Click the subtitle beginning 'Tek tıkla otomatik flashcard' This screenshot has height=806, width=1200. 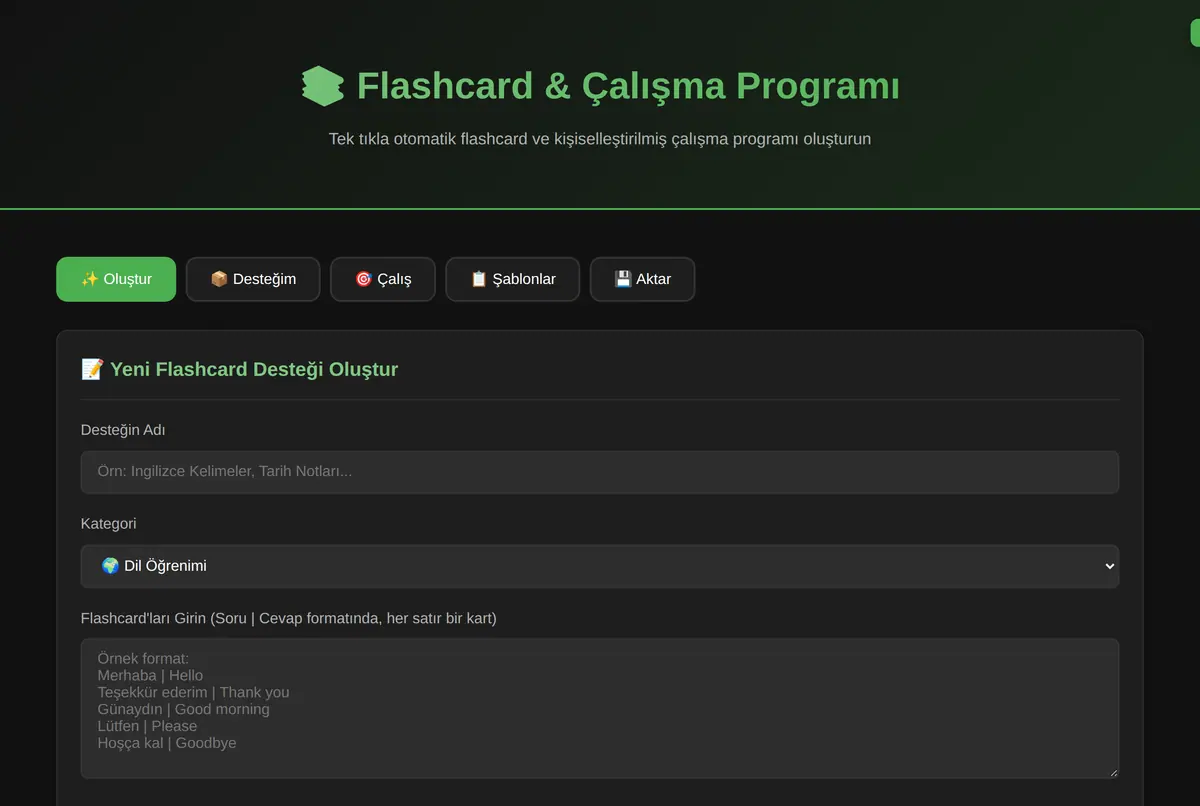[600, 139]
